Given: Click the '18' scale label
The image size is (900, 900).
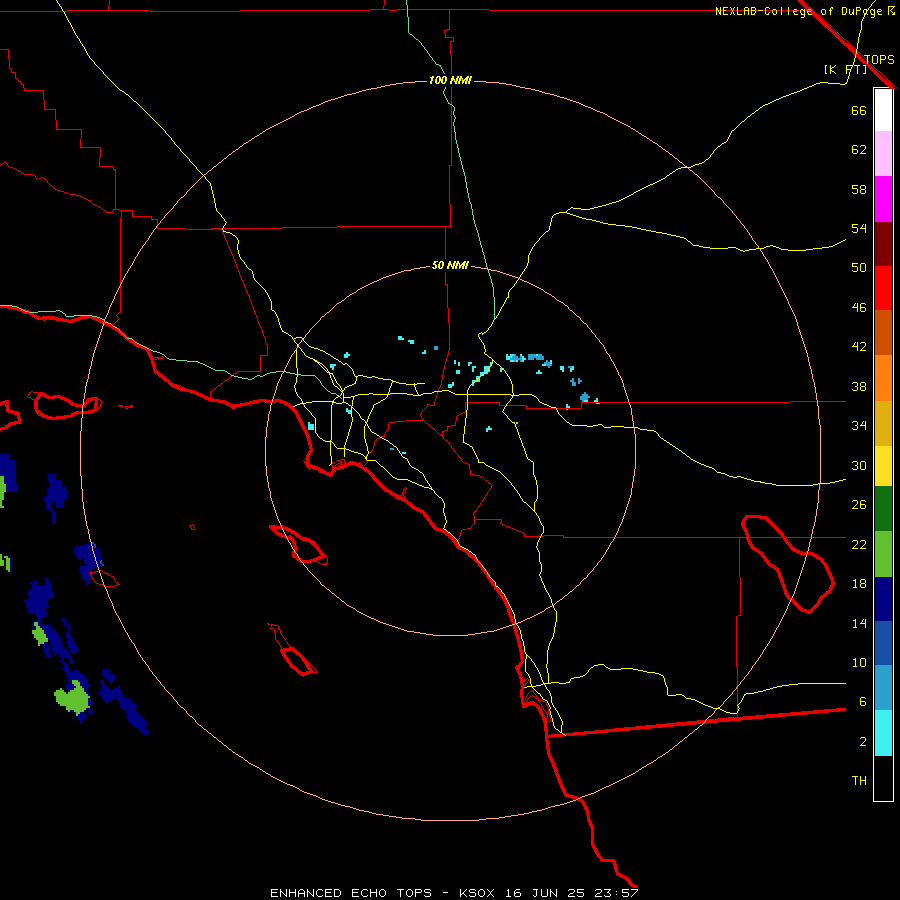Looking at the screenshot, I should pos(859,583).
